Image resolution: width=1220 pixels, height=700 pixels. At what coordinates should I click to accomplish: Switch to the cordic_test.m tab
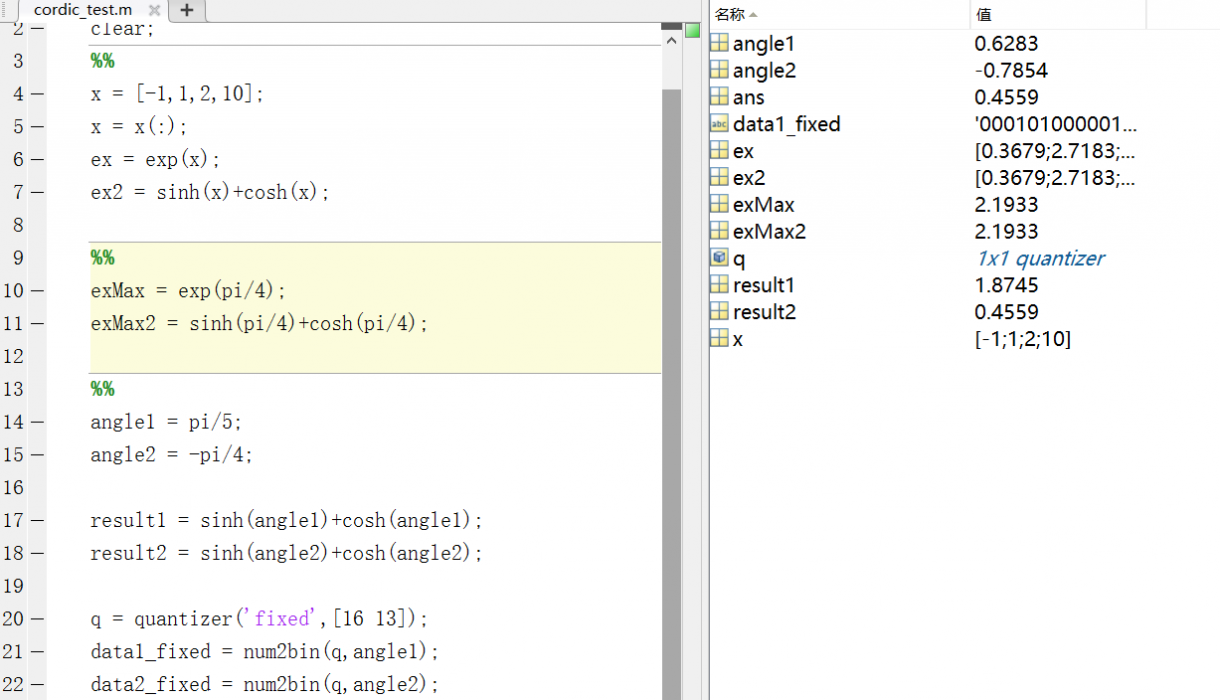(x=83, y=10)
